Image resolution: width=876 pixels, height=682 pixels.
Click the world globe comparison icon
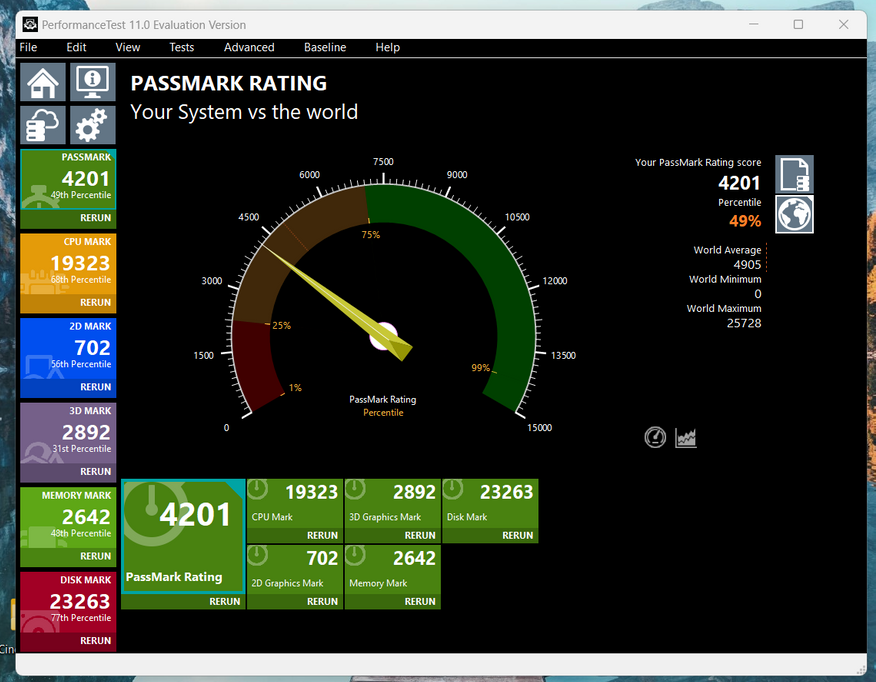pyautogui.click(x=794, y=214)
